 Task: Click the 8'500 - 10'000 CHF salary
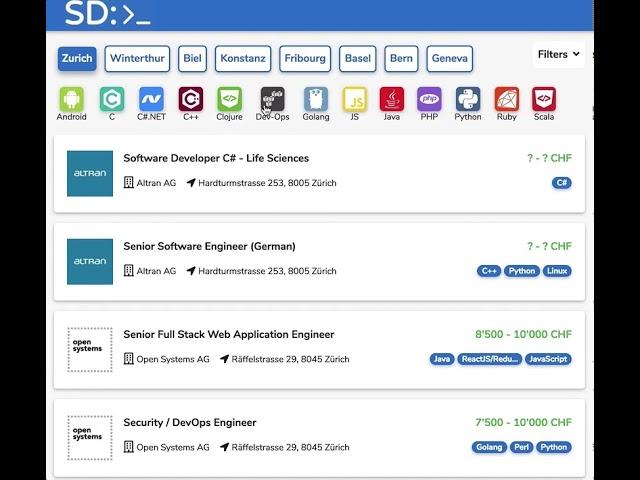(x=523, y=335)
